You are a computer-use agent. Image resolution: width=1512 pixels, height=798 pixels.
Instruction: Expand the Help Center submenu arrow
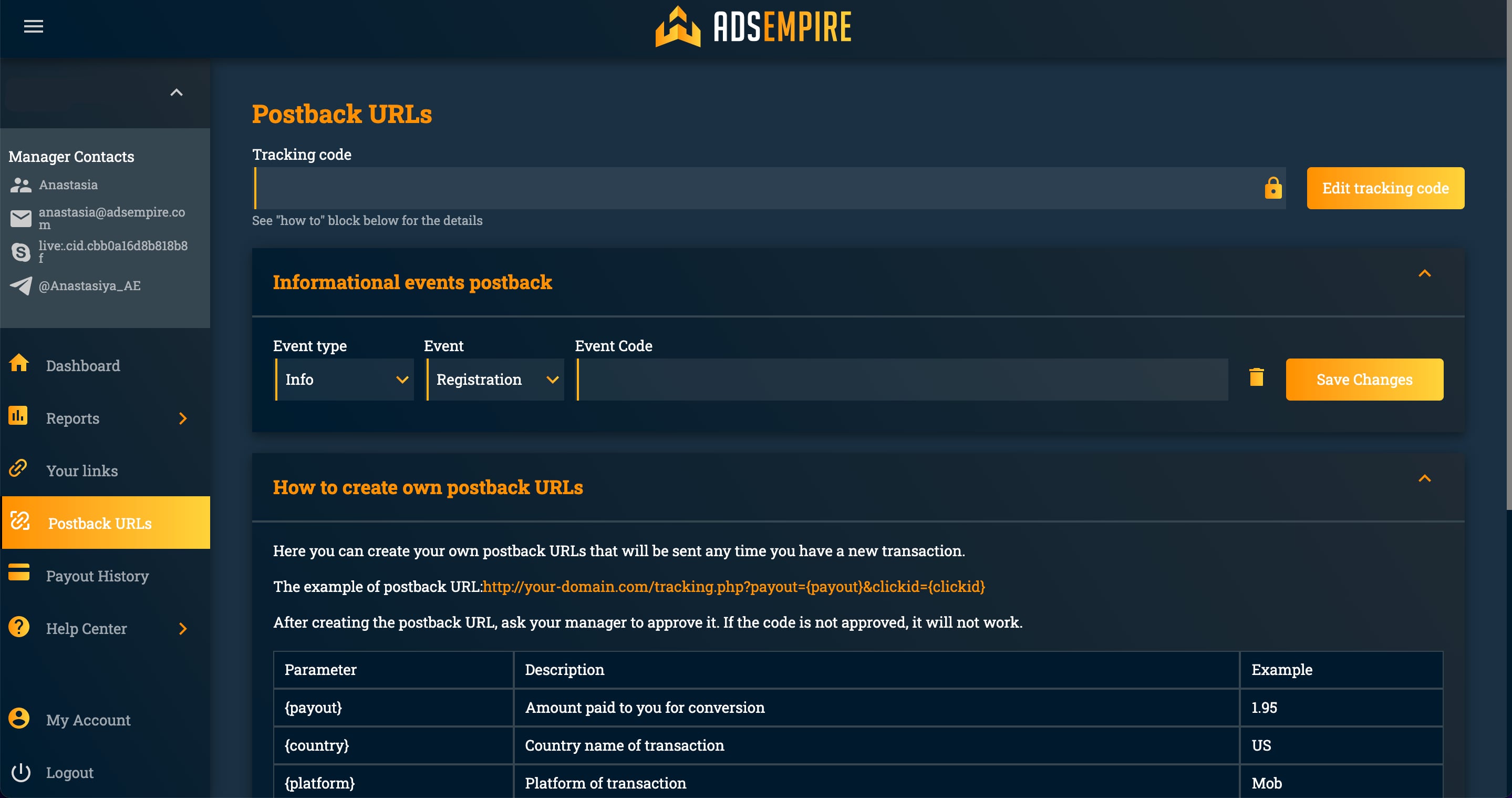click(x=182, y=628)
